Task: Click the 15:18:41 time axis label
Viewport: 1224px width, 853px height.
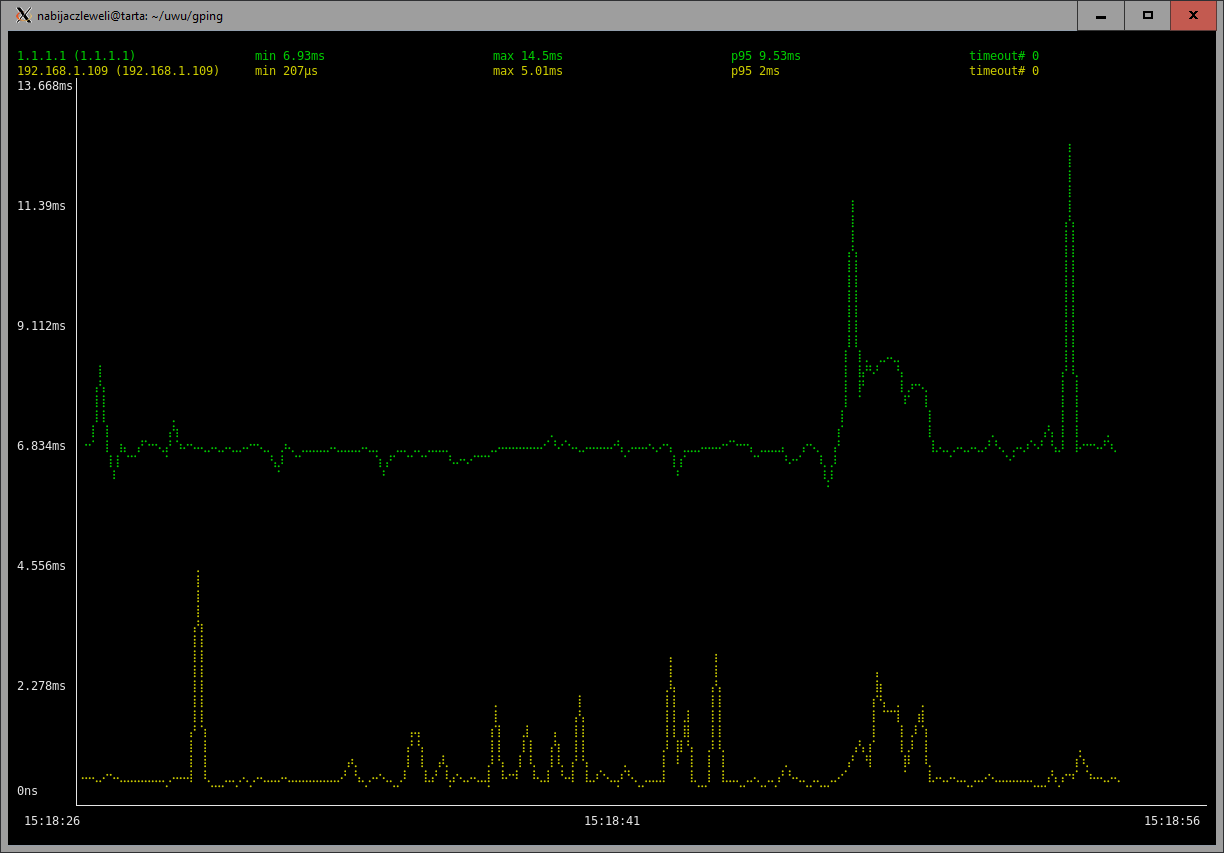Action: click(612, 821)
